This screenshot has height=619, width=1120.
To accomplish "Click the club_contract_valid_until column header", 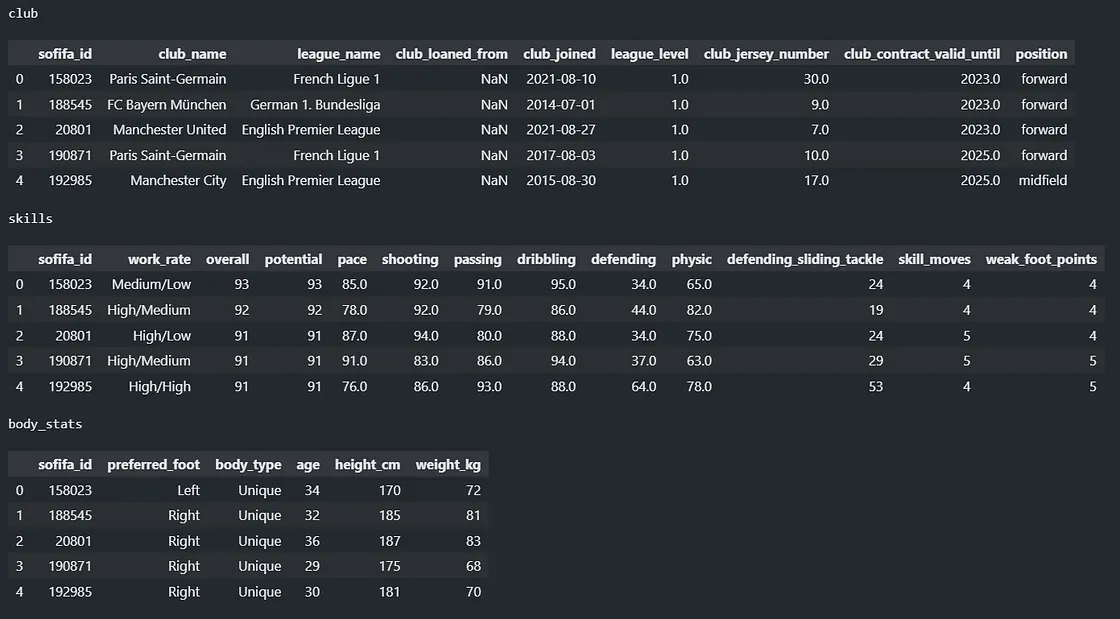I will point(921,54).
